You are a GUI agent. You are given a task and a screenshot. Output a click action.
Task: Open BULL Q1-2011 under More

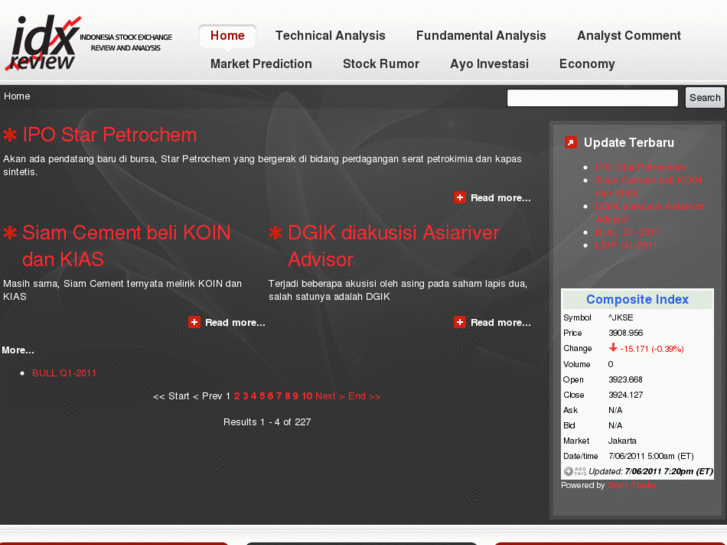click(64, 373)
